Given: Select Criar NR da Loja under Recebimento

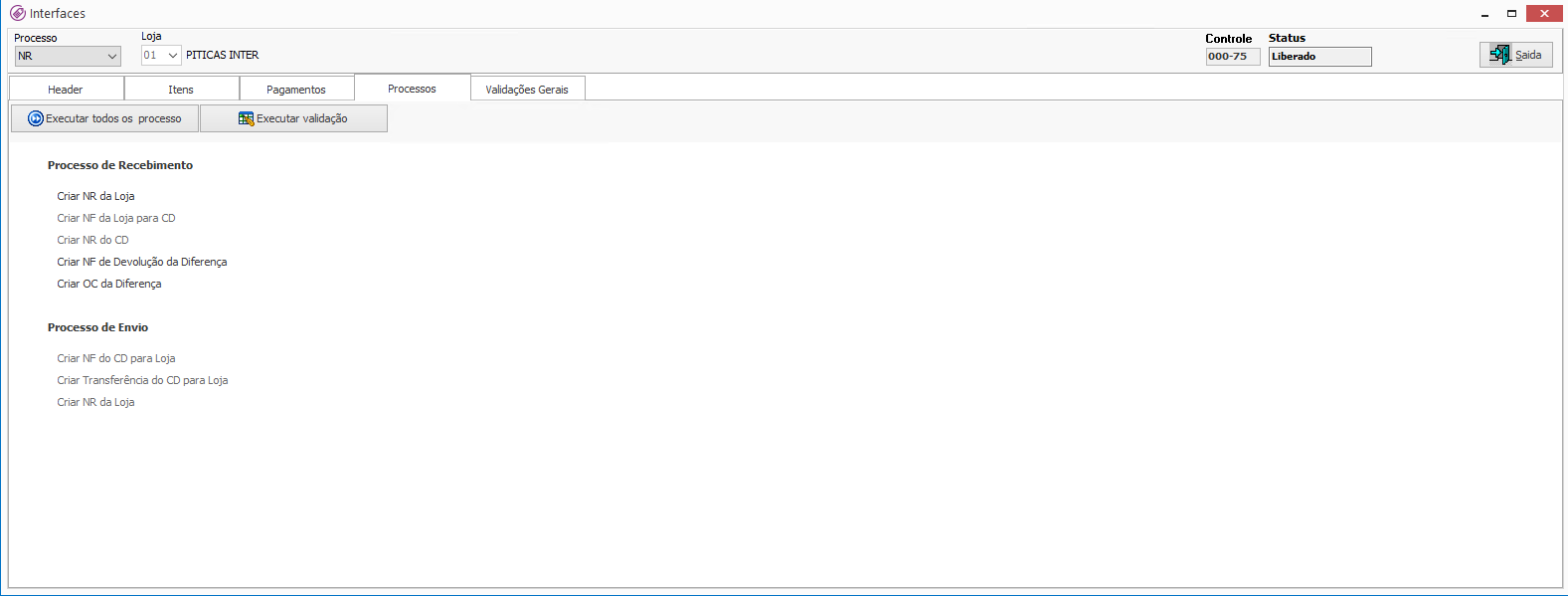Looking at the screenshot, I should 95,196.
